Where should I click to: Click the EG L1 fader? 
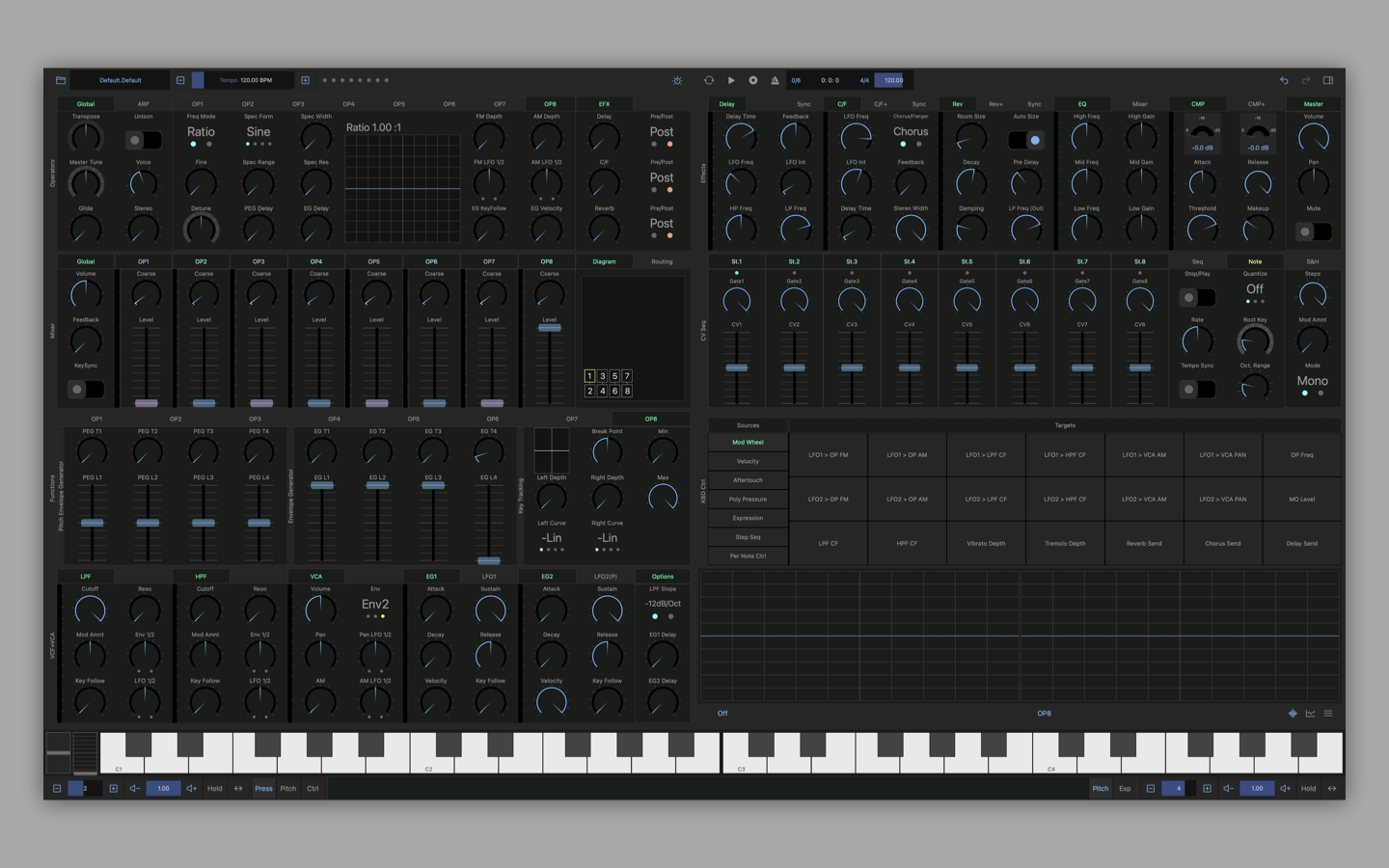321,485
